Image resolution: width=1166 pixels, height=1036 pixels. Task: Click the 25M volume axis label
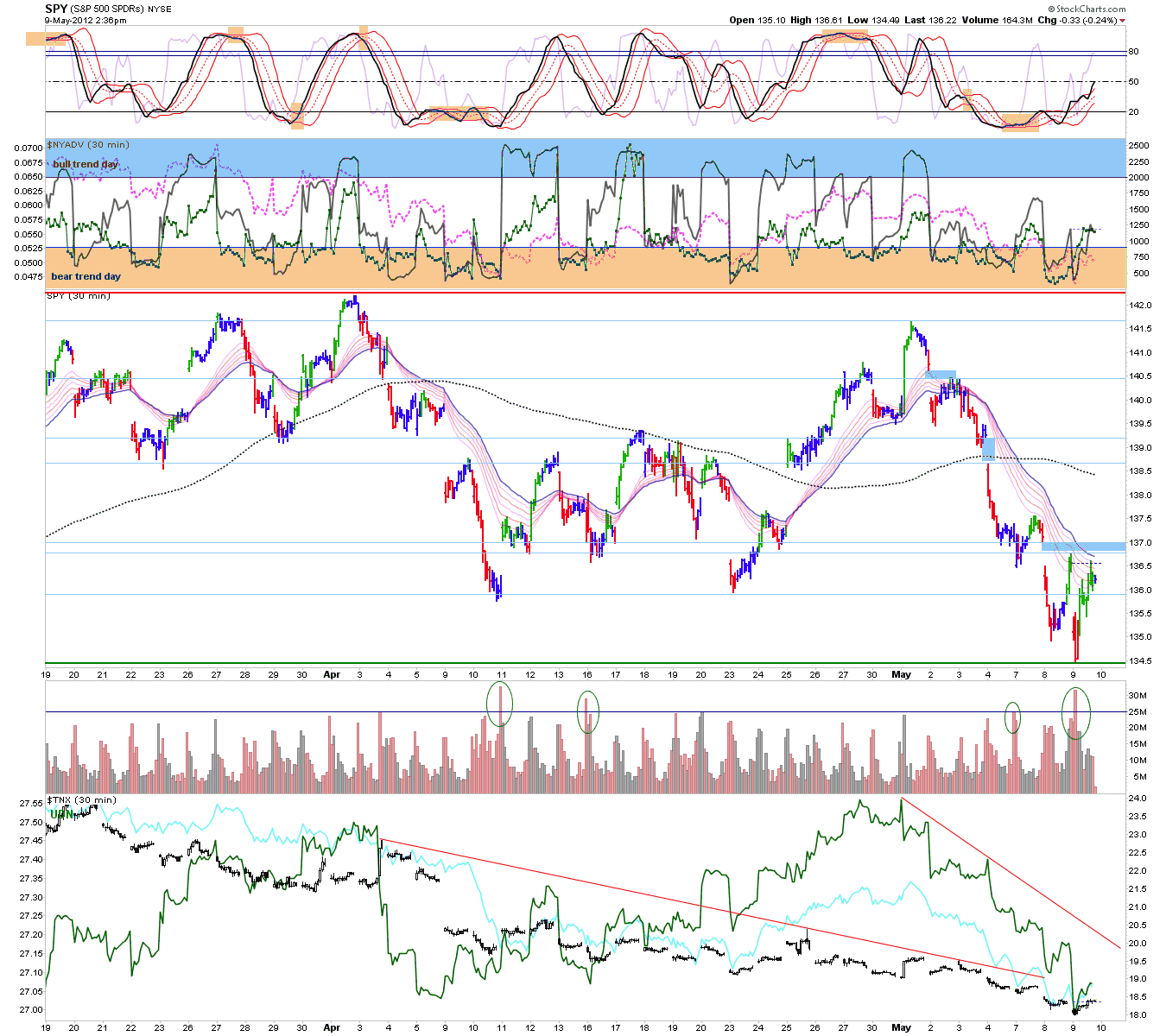1137,712
